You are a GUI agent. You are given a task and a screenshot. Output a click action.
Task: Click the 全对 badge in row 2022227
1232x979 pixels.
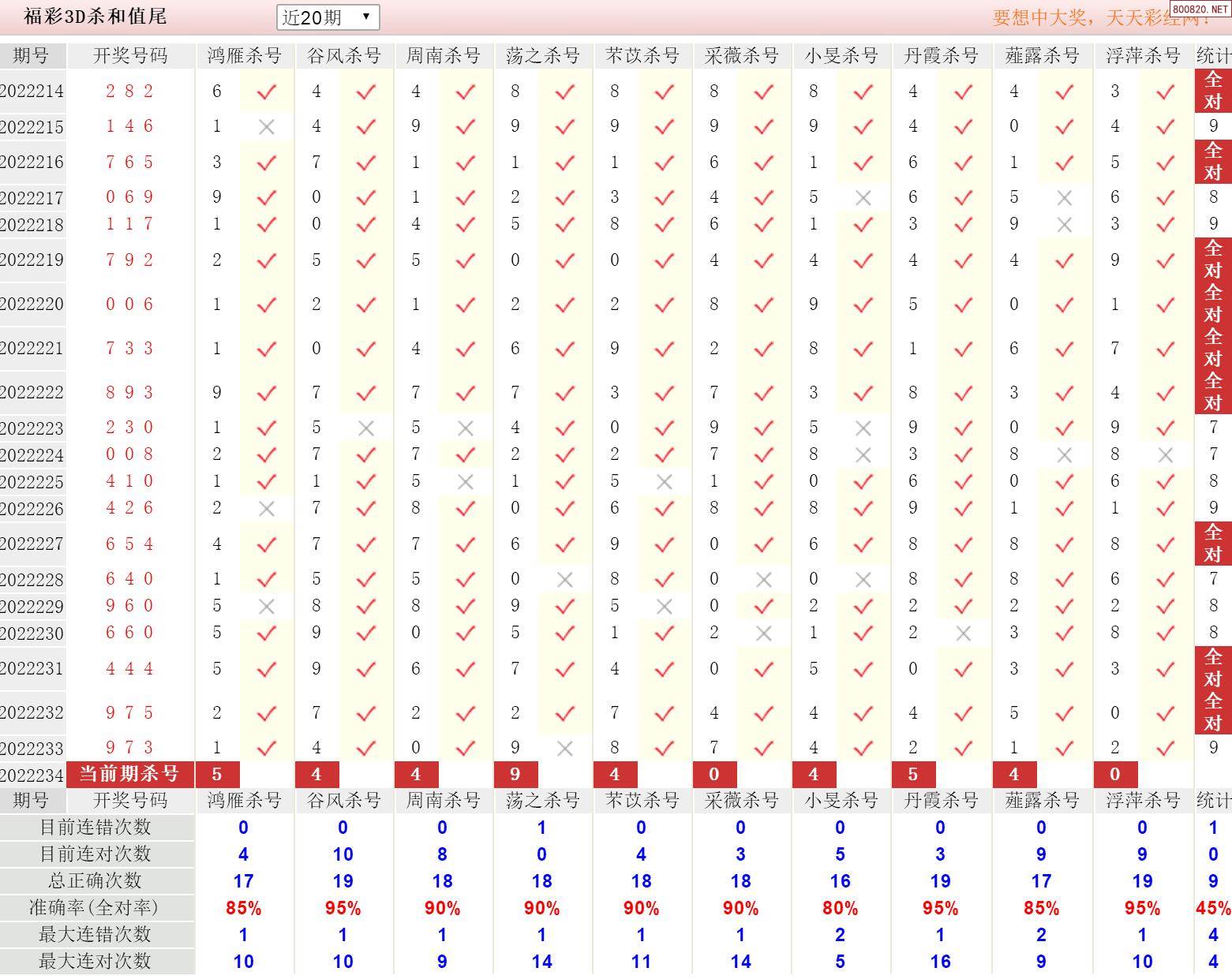(1213, 544)
